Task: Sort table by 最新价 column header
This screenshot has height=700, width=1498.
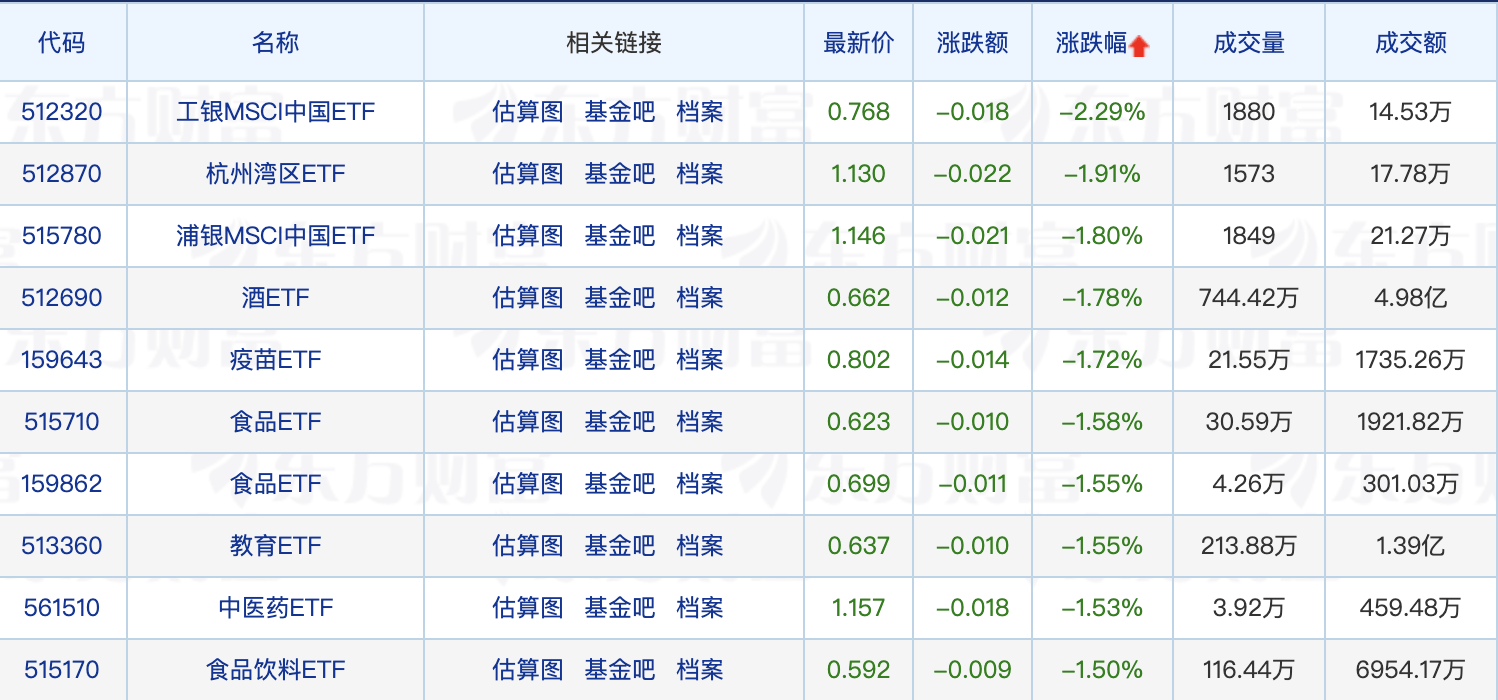Action: coord(859,43)
